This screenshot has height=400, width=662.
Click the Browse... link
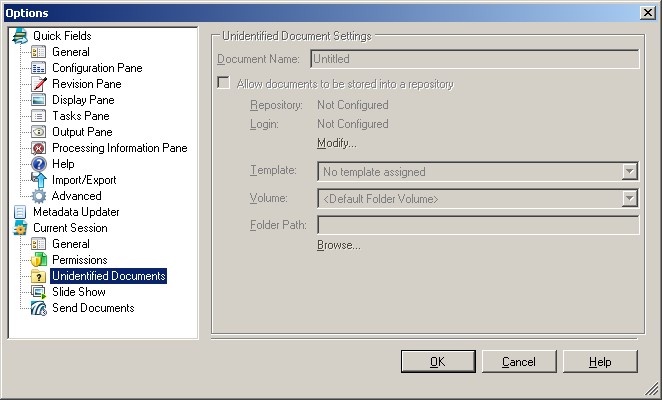point(339,245)
